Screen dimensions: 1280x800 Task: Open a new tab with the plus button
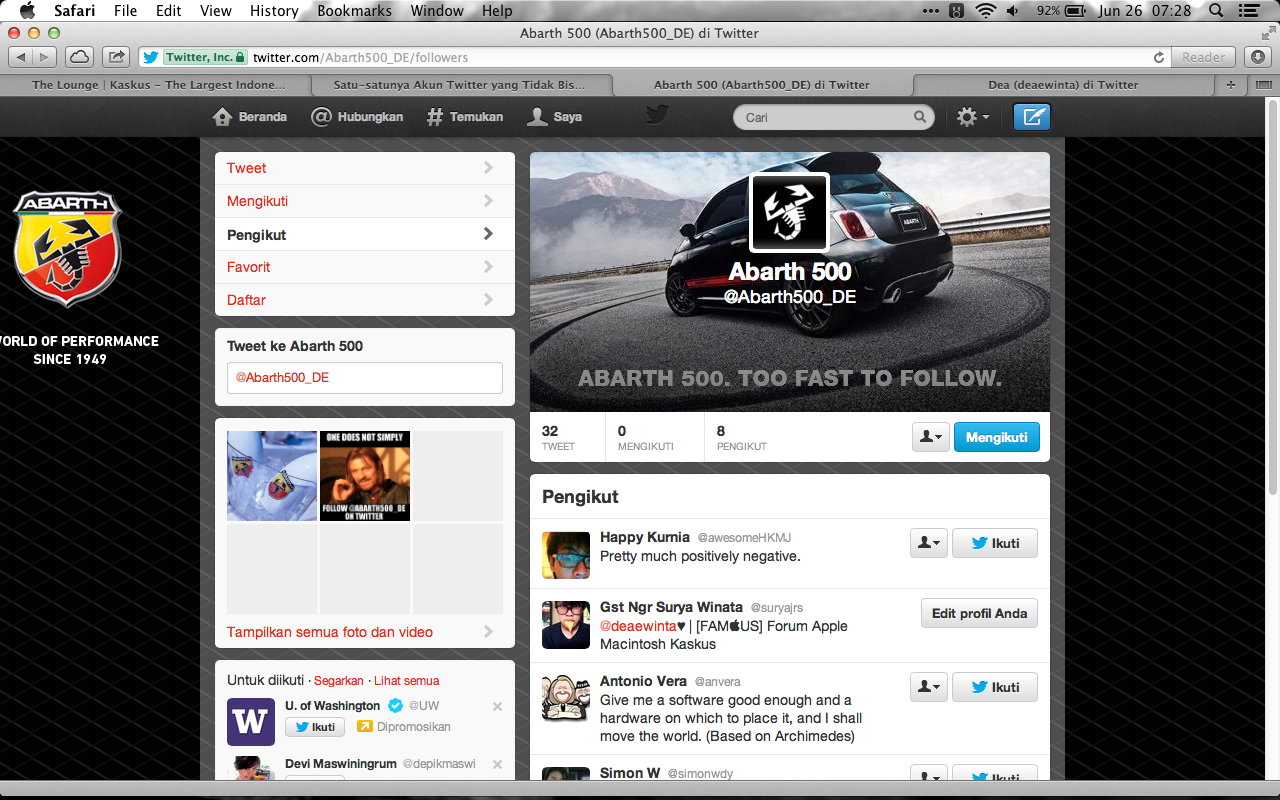click(x=1230, y=85)
